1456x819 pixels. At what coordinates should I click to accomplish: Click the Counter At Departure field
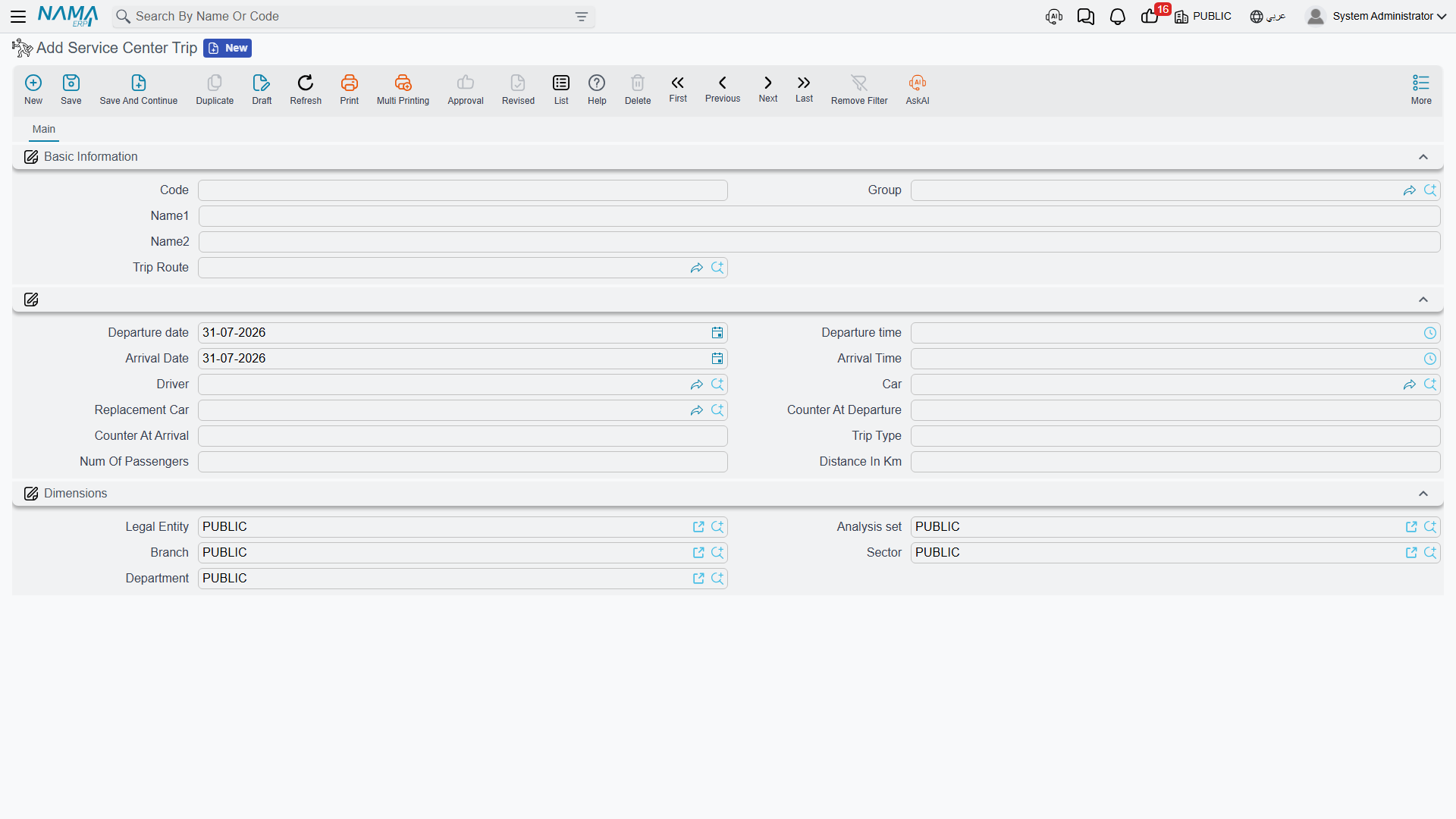(1175, 410)
